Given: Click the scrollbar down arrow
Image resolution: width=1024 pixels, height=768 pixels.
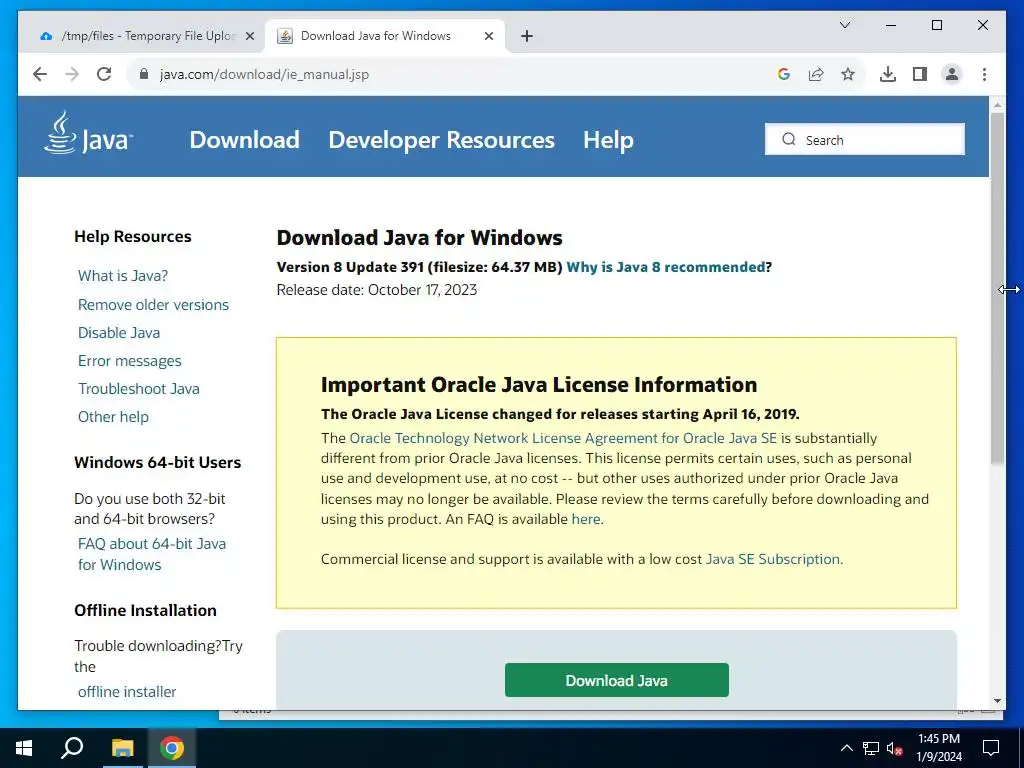Looking at the screenshot, I should coord(997,701).
